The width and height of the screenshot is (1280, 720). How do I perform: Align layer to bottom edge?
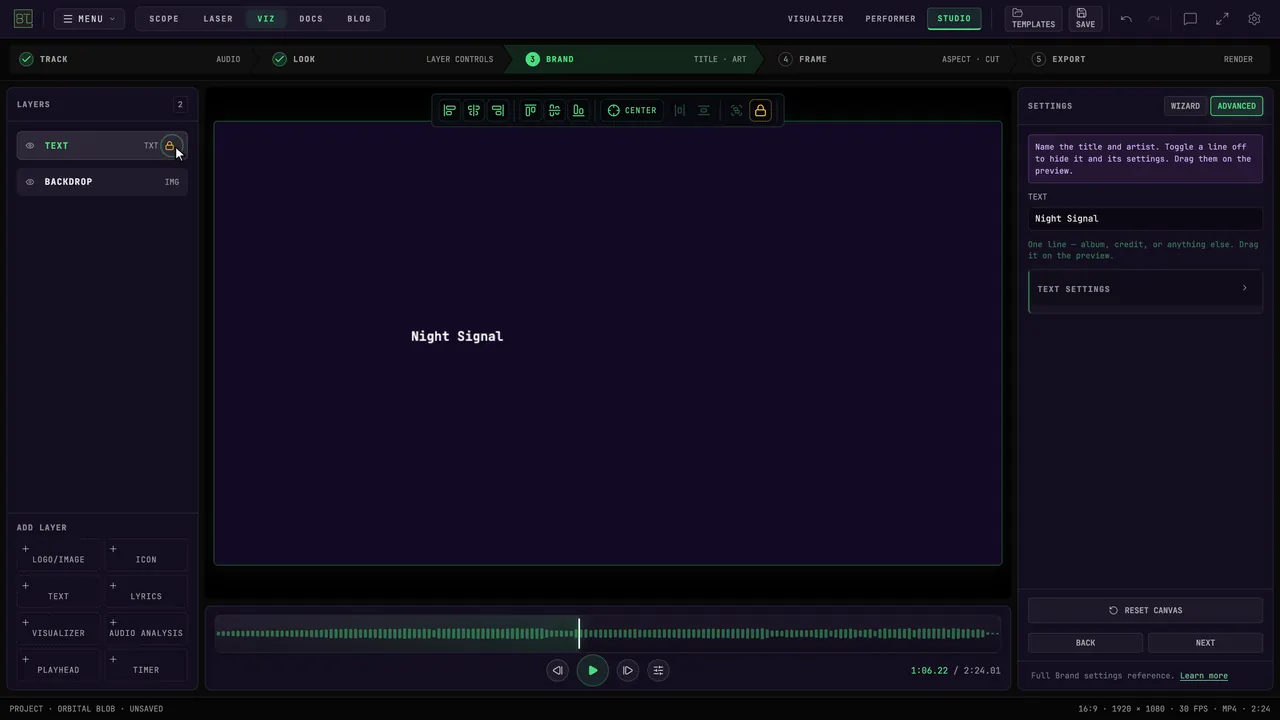[x=579, y=110]
